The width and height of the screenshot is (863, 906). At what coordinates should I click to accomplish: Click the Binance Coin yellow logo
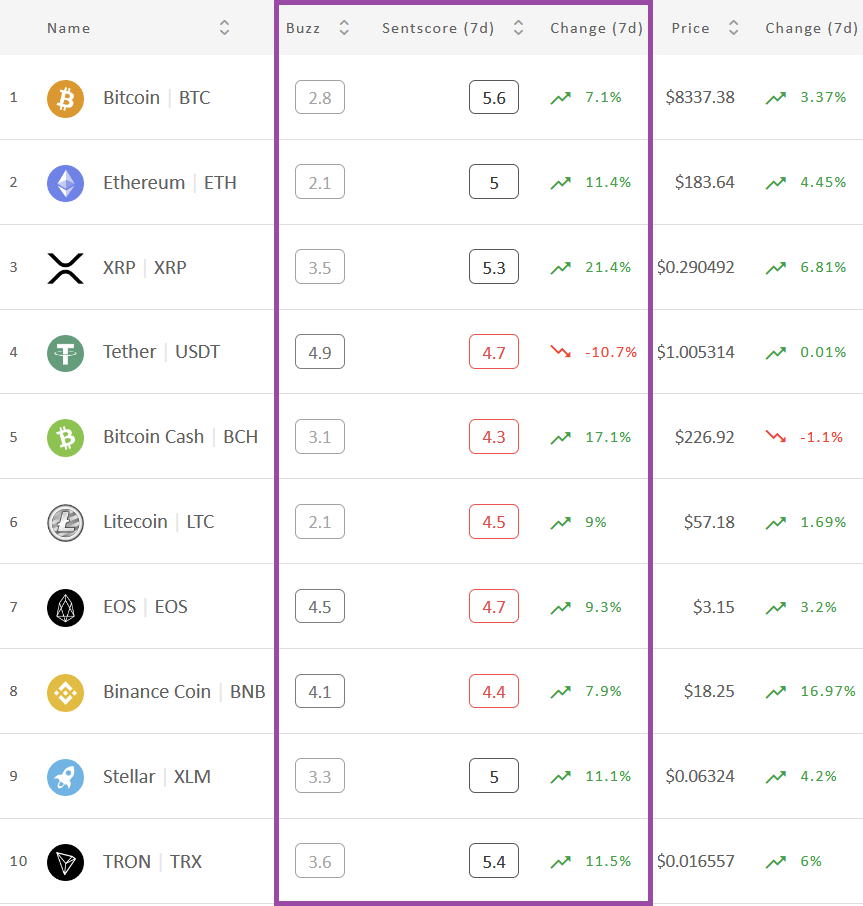65,692
